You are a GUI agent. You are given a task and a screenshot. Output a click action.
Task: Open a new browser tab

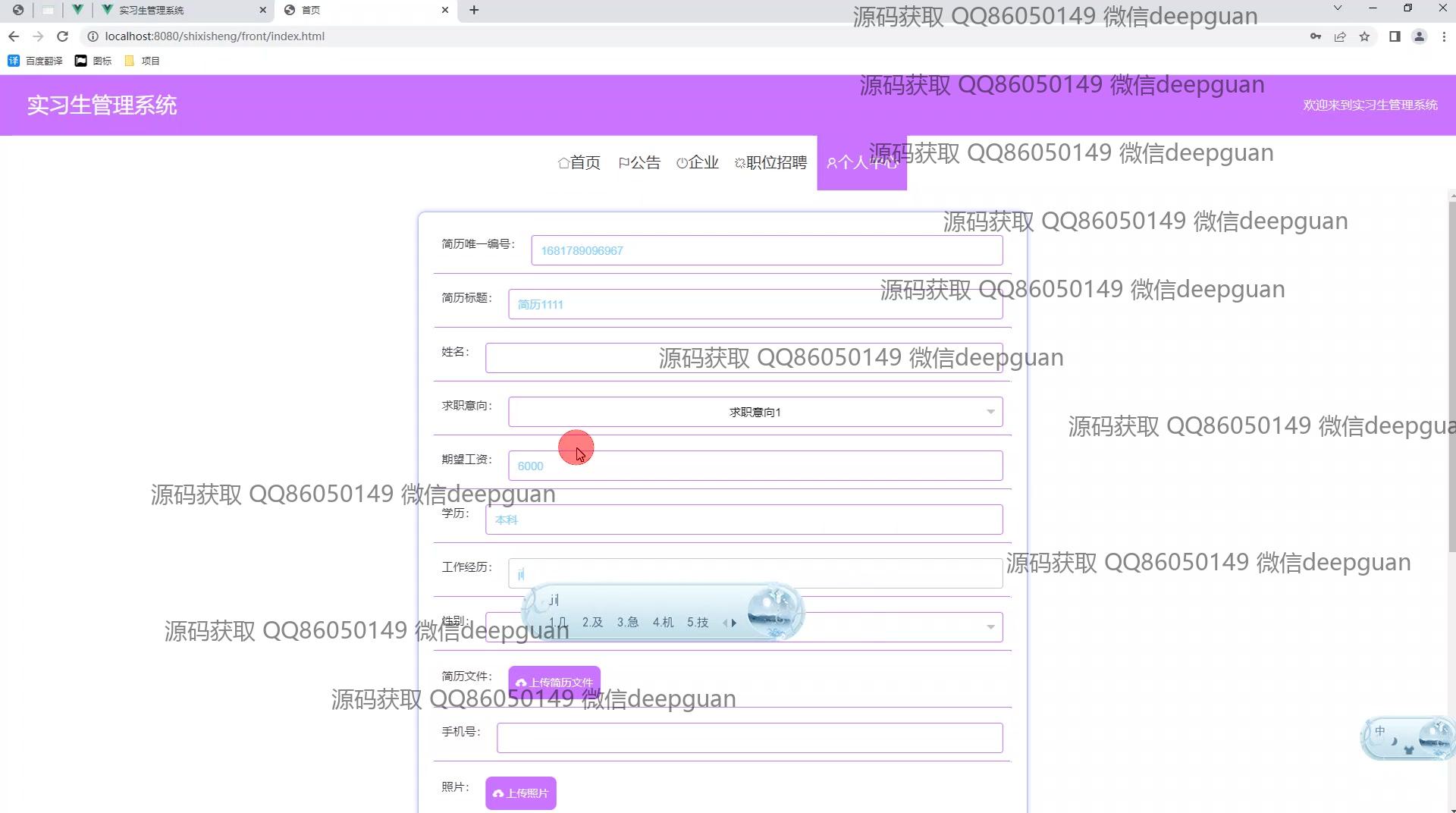(474, 10)
